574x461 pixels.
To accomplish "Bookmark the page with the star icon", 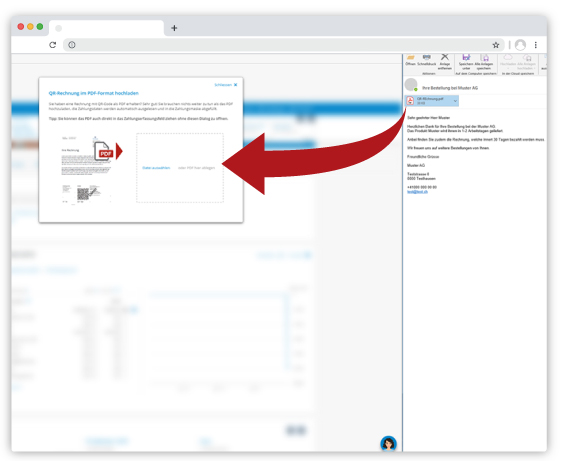I will 496,45.
